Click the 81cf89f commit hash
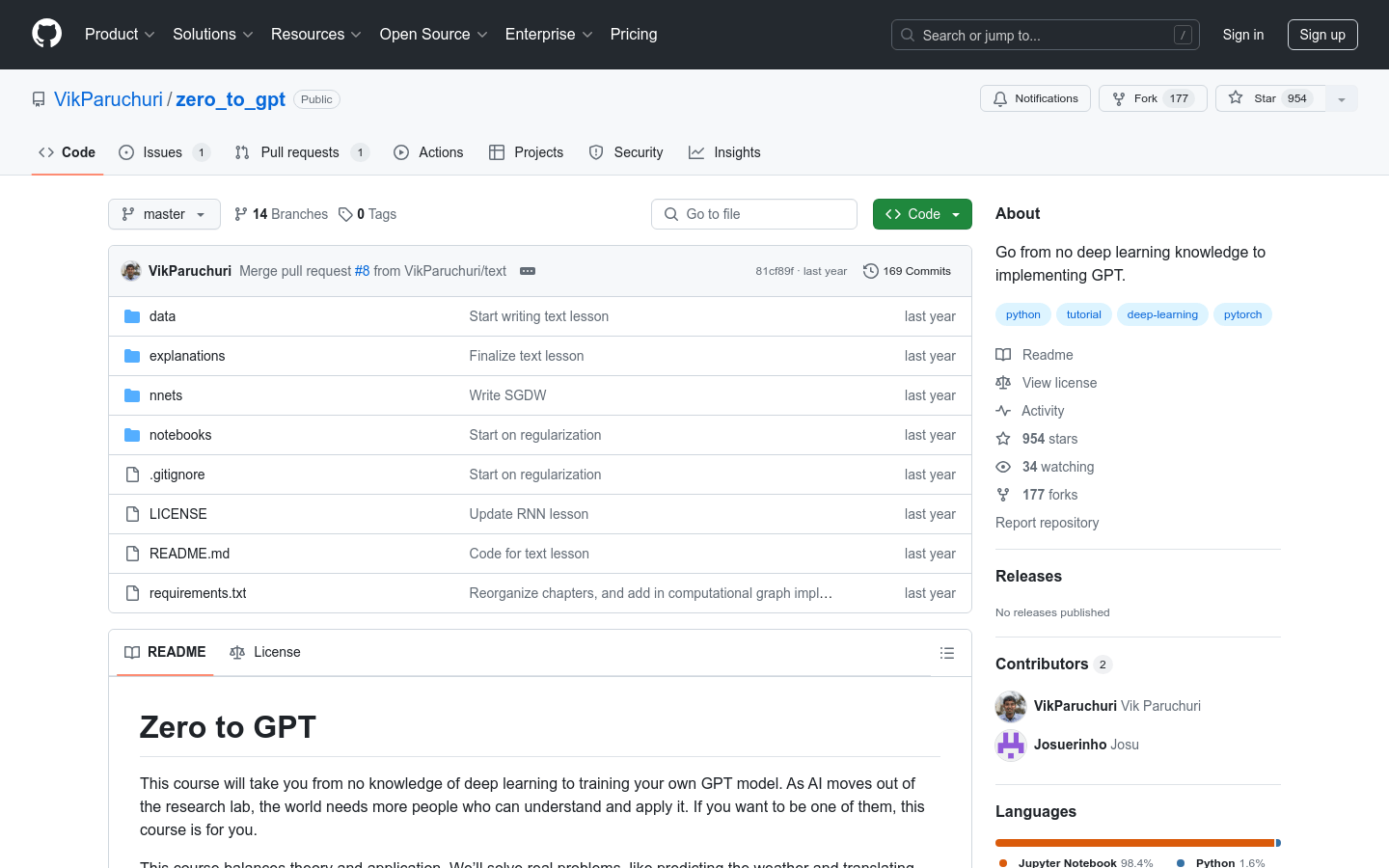1389x868 pixels. (775, 271)
